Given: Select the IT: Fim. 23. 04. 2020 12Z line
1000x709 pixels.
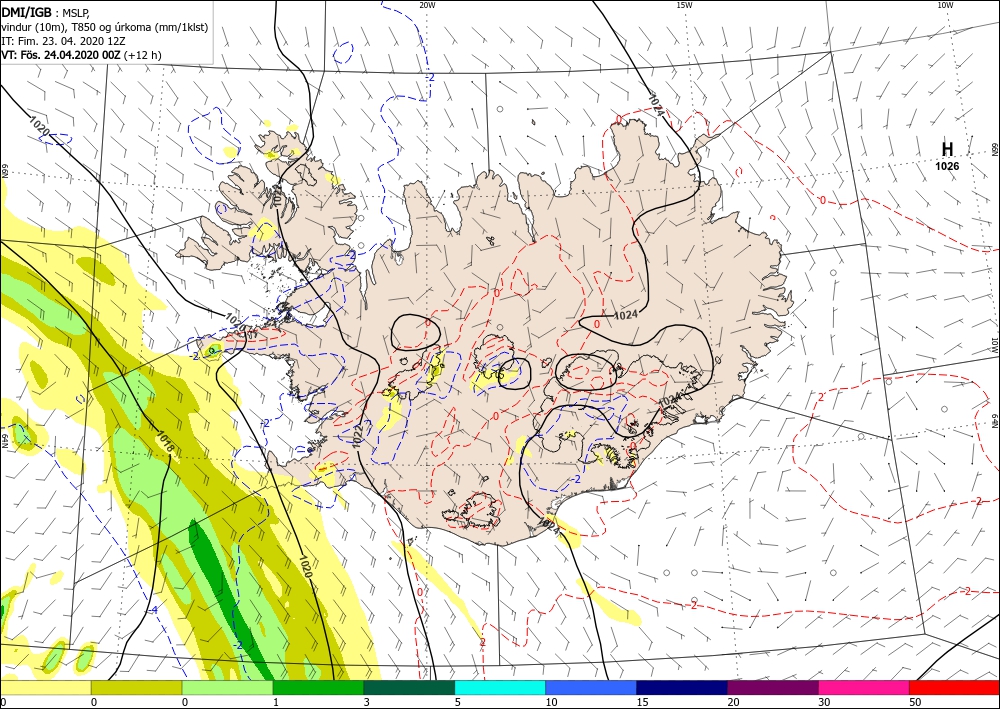Looking at the screenshot, I should [x=63, y=41].
